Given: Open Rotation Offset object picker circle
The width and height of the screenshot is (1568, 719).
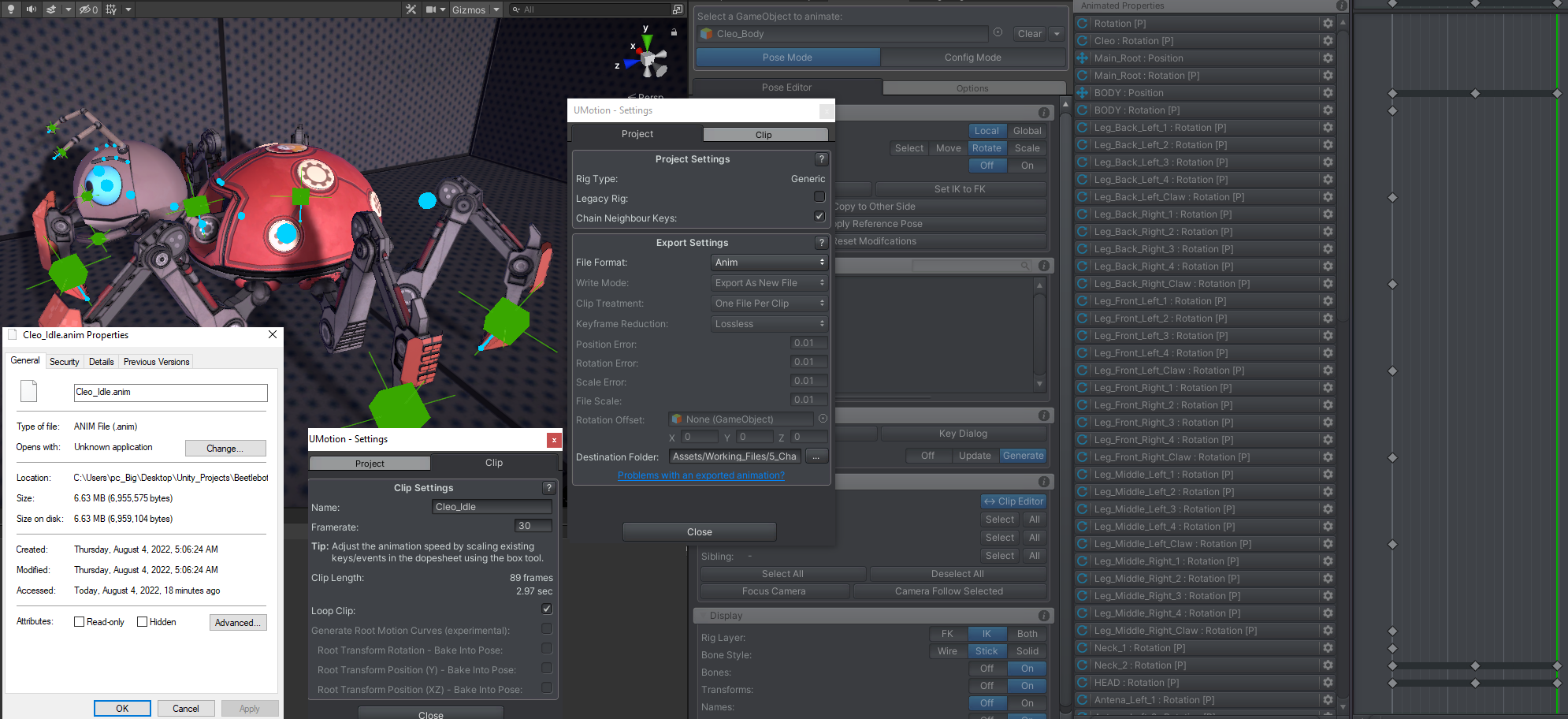Looking at the screenshot, I should pos(823,419).
